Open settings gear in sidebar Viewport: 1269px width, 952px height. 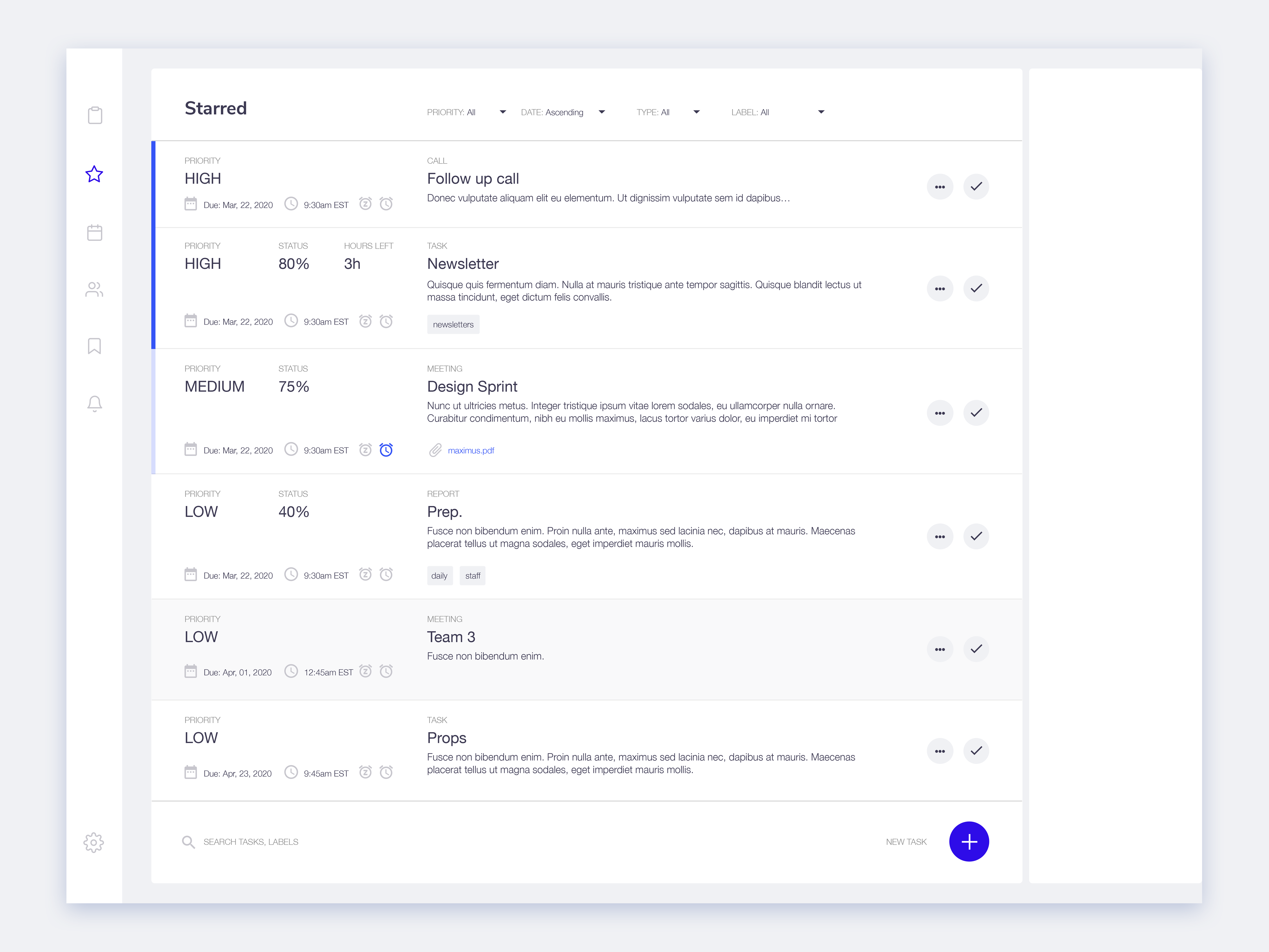click(94, 842)
